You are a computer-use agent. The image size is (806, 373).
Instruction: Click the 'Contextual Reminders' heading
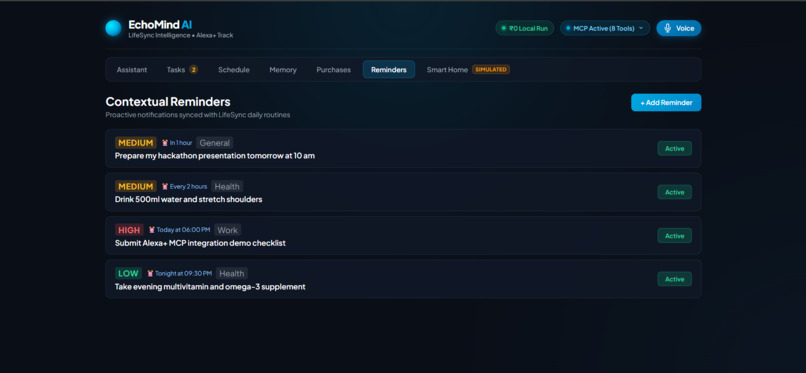point(168,102)
